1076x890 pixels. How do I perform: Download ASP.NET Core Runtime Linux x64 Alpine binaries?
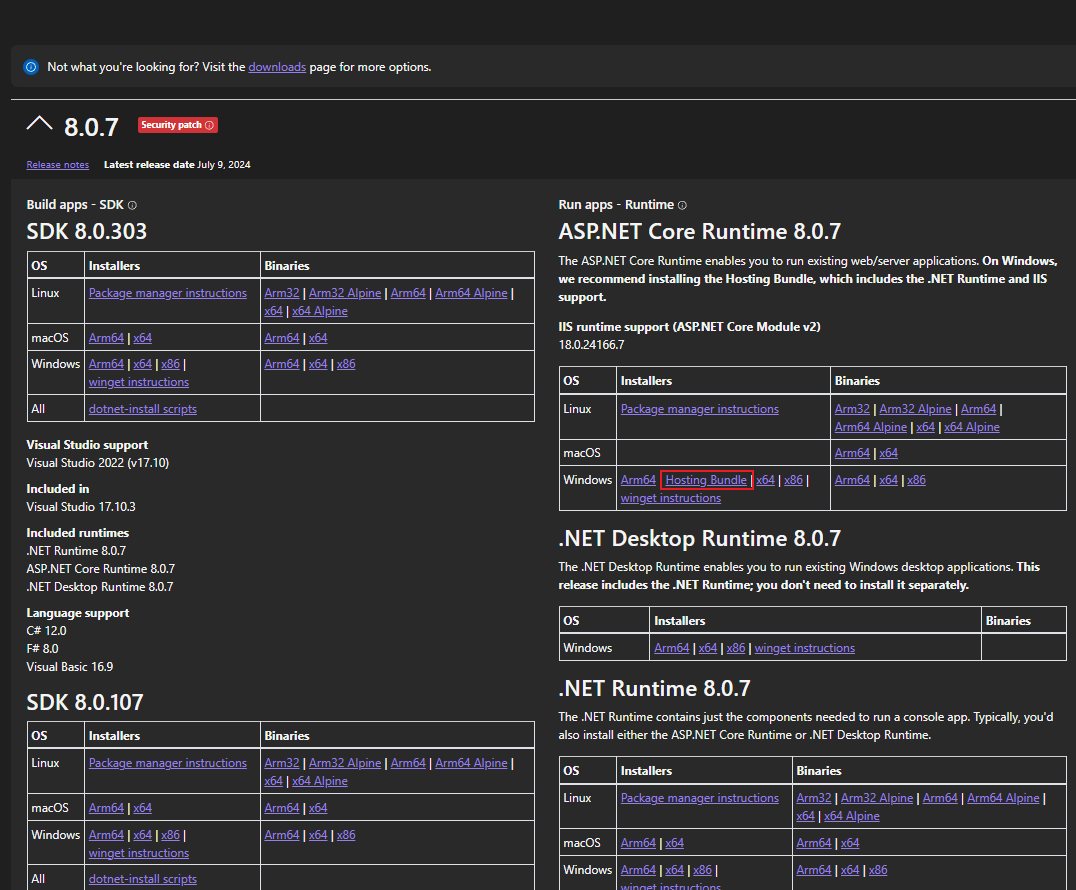click(x=972, y=427)
